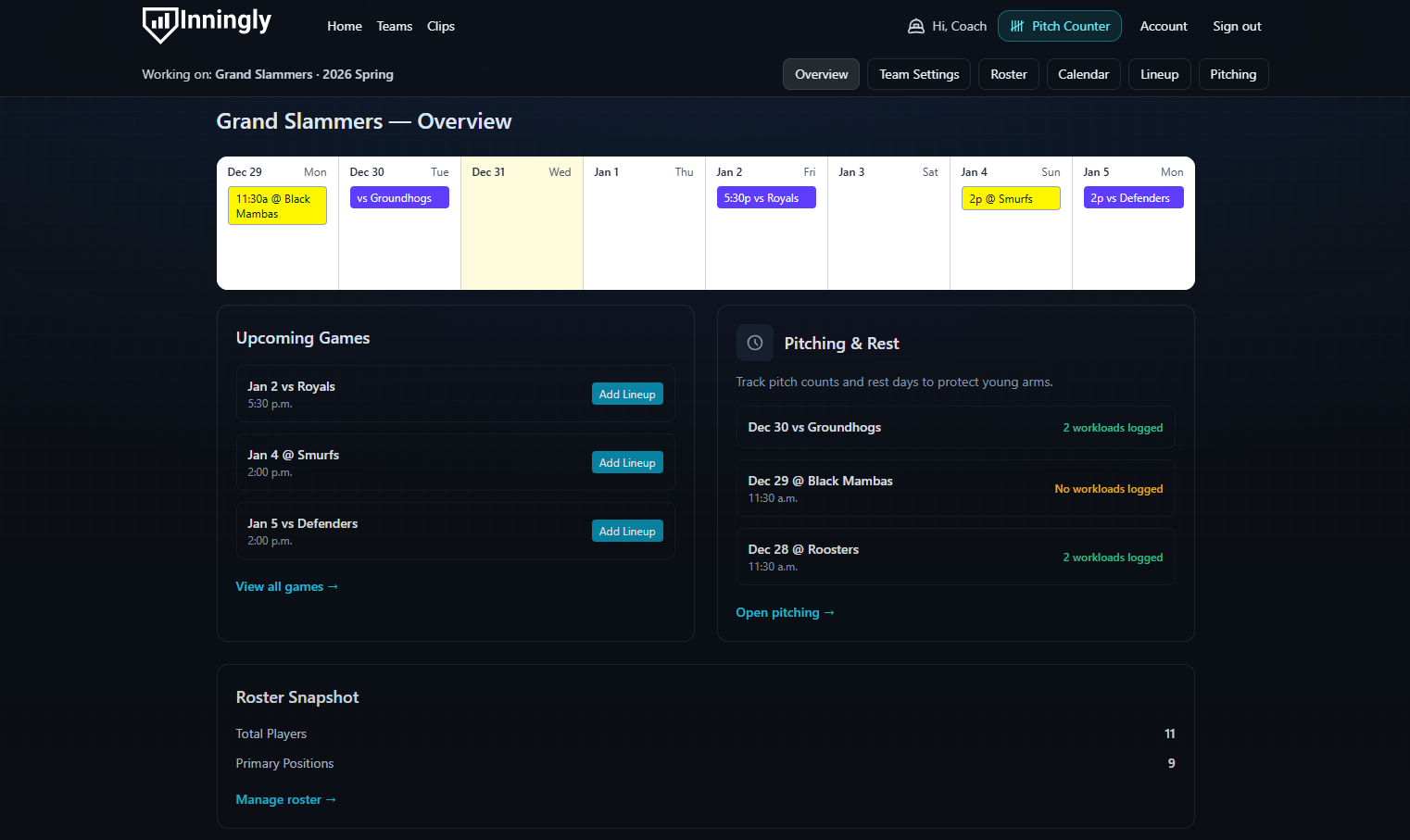Click the 5:30p vs Royals event chip

(x=766, y=197)
